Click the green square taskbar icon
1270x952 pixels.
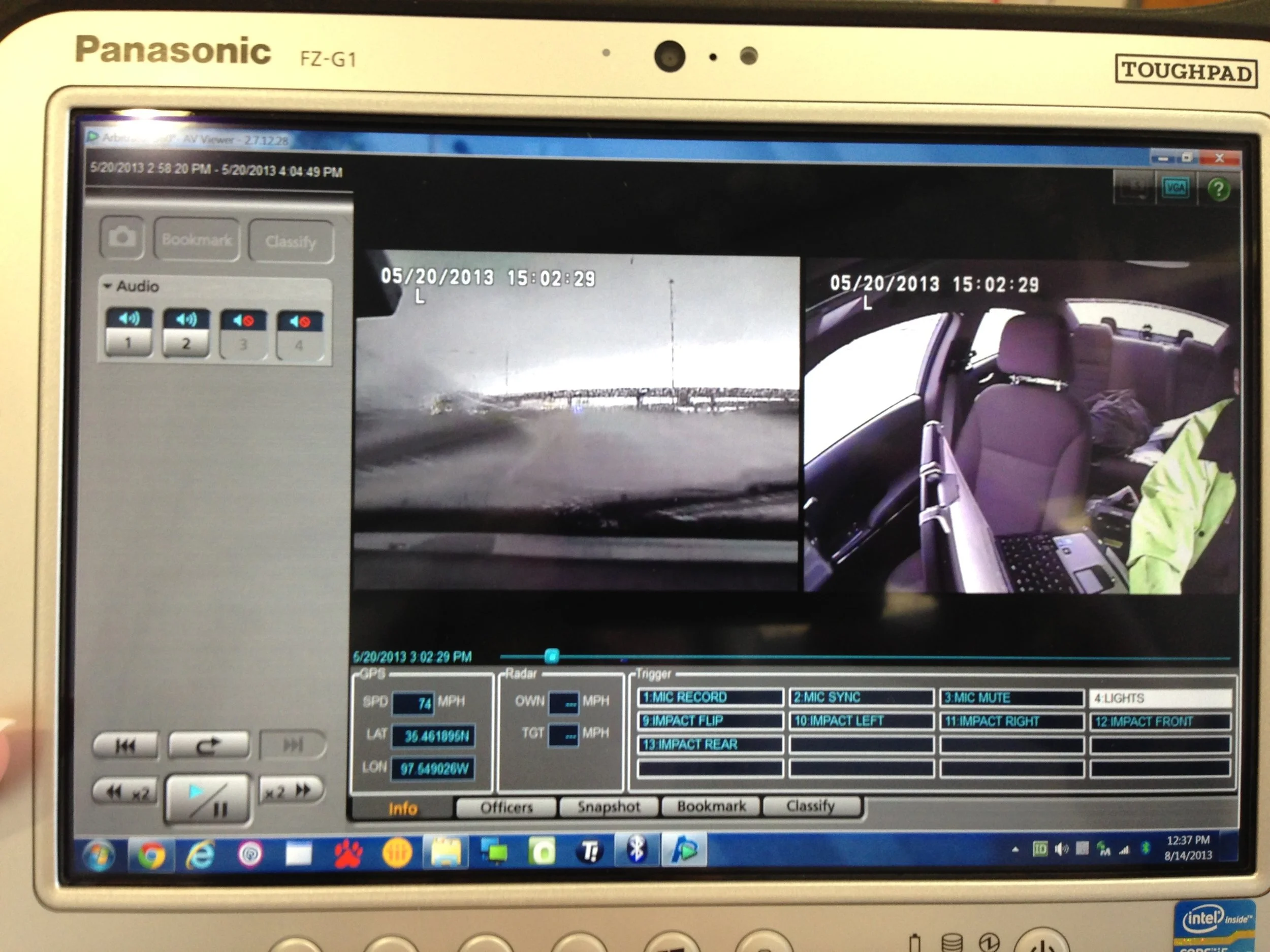click(543, 851)
